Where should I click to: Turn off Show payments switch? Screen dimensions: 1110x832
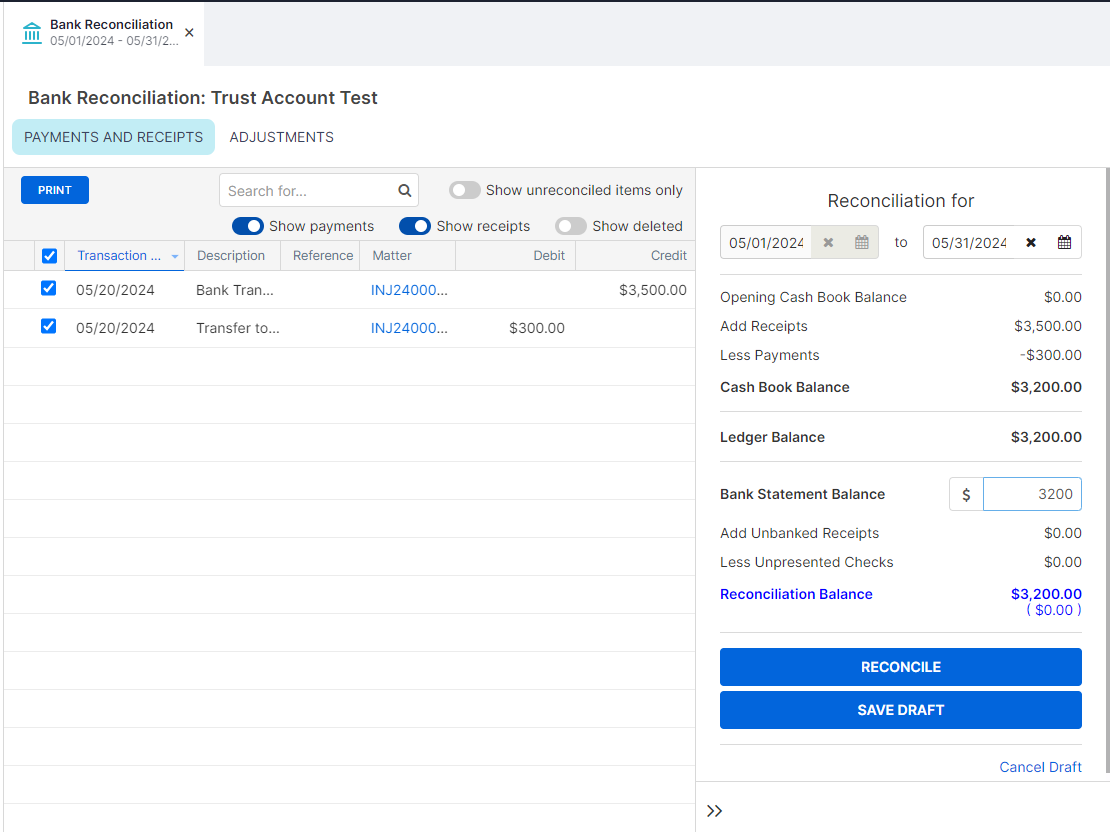click(x=248, y=226)
